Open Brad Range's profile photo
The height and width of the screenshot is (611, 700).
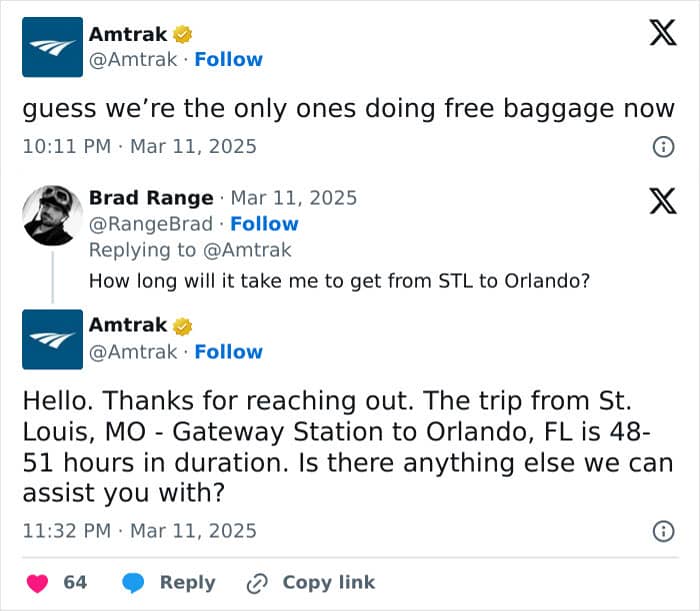coord(52,216)
